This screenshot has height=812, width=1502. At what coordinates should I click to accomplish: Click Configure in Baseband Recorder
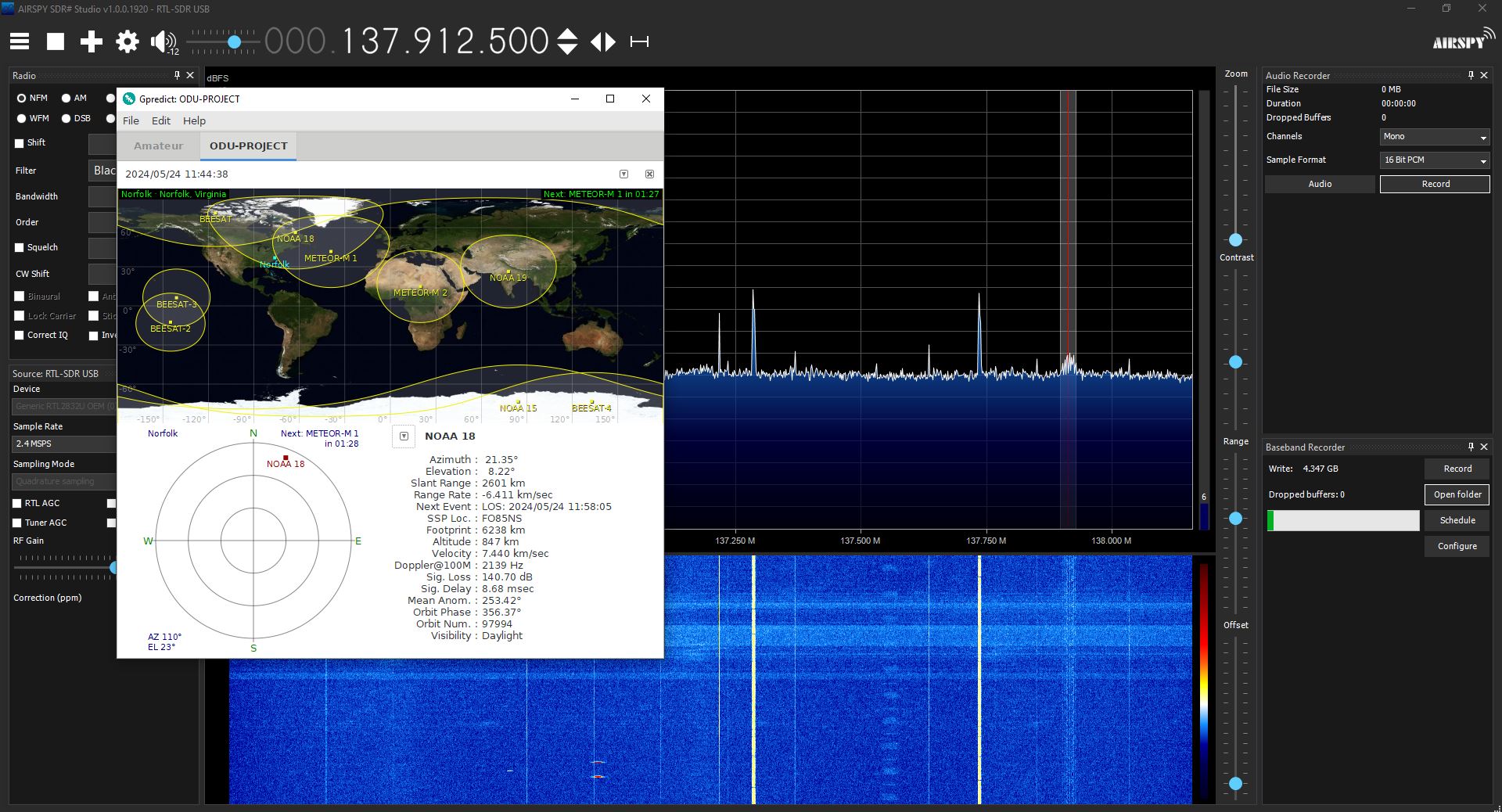[1457, 546]
